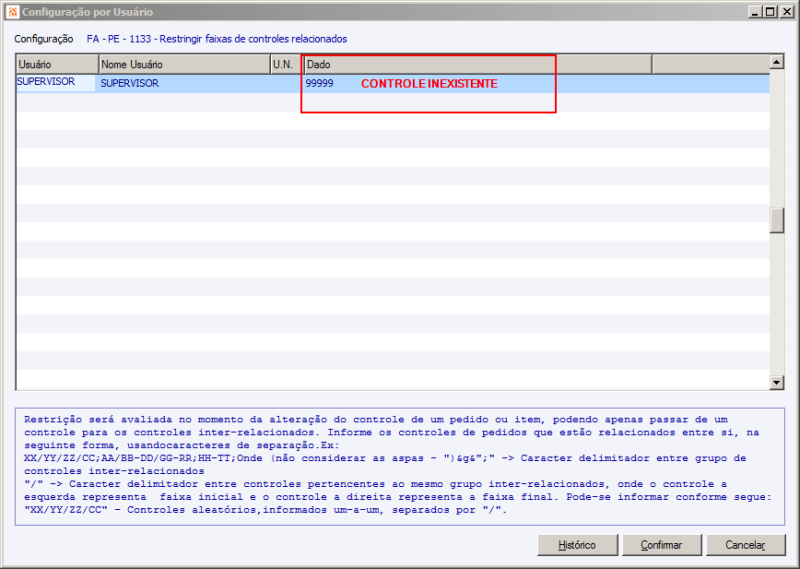
Task: Click the application icon in the title bar
Action: tap(13, 11)
